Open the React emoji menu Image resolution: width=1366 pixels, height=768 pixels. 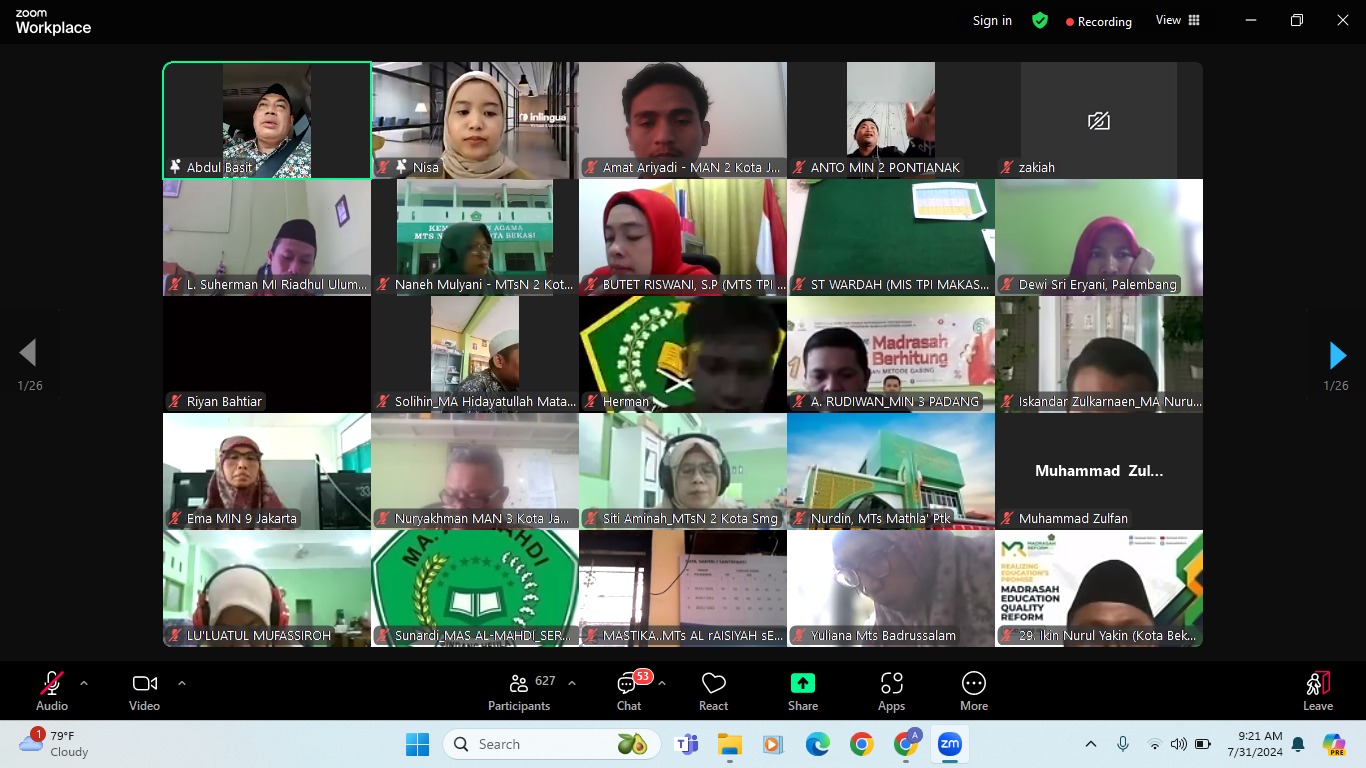713,691
